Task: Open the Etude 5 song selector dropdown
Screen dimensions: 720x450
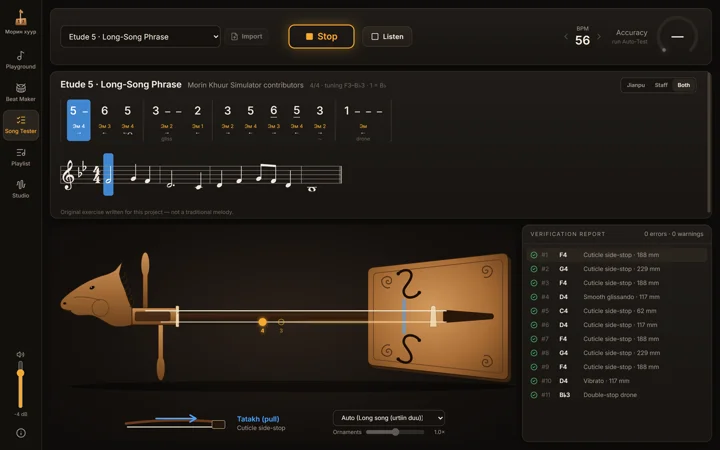Action: point(141,37)
